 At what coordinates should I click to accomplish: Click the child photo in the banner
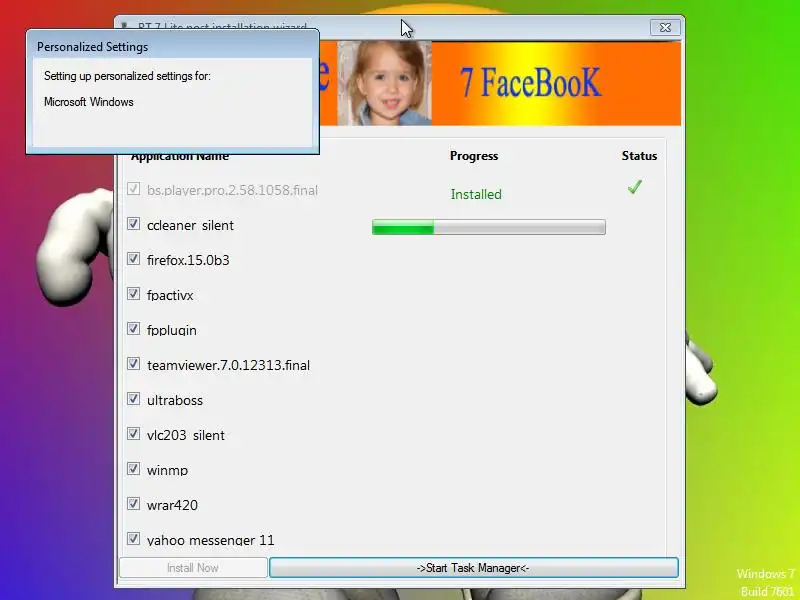click(385, 83)
